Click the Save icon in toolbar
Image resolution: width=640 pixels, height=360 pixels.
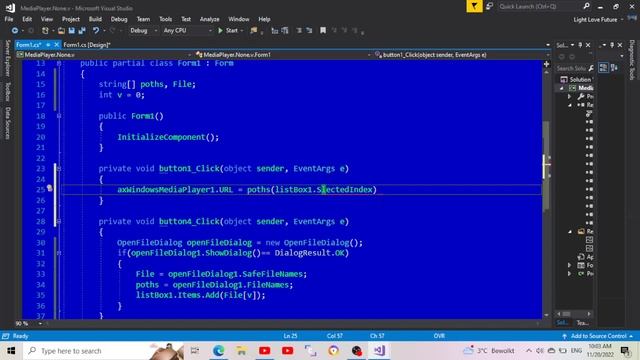point(71,31)
